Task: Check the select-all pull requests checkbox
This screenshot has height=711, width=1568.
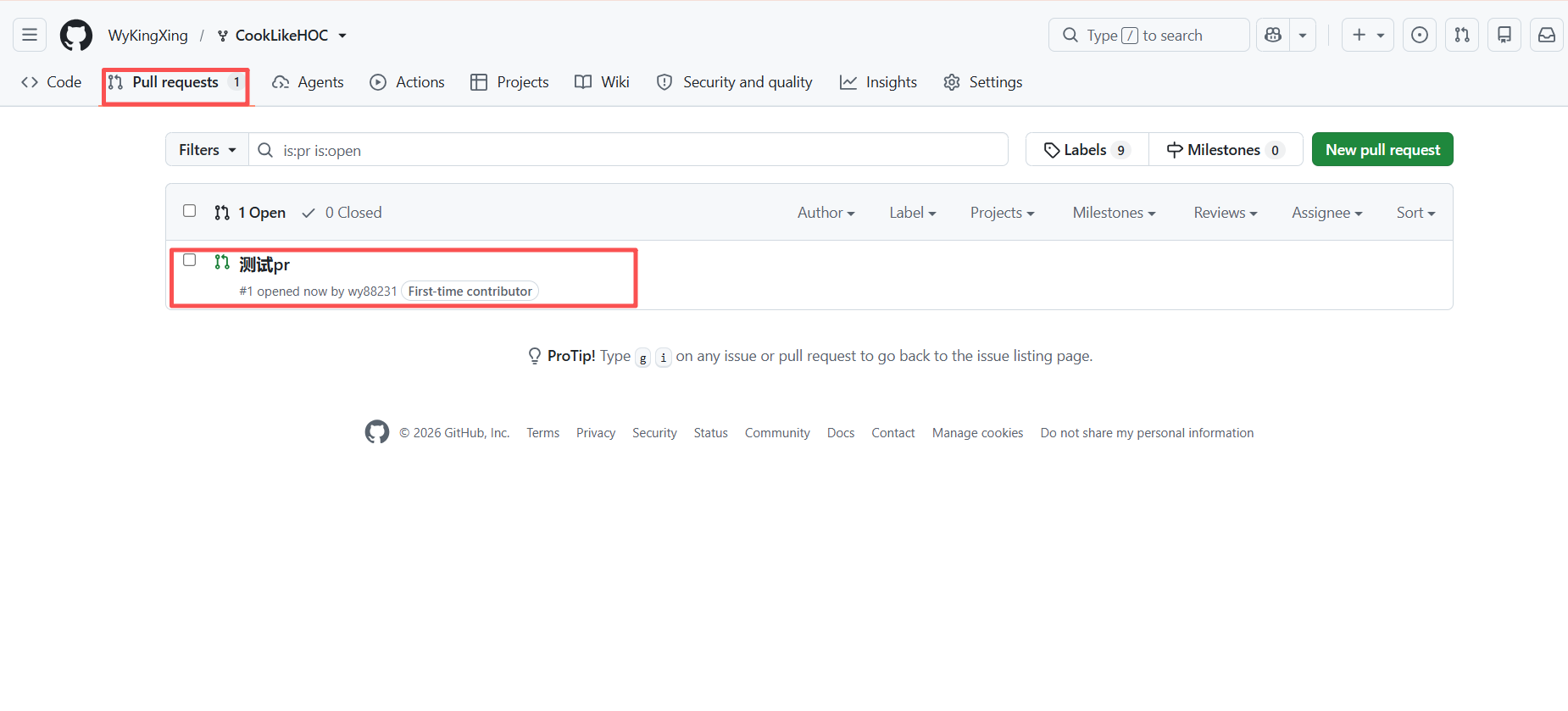Action: 190,211
